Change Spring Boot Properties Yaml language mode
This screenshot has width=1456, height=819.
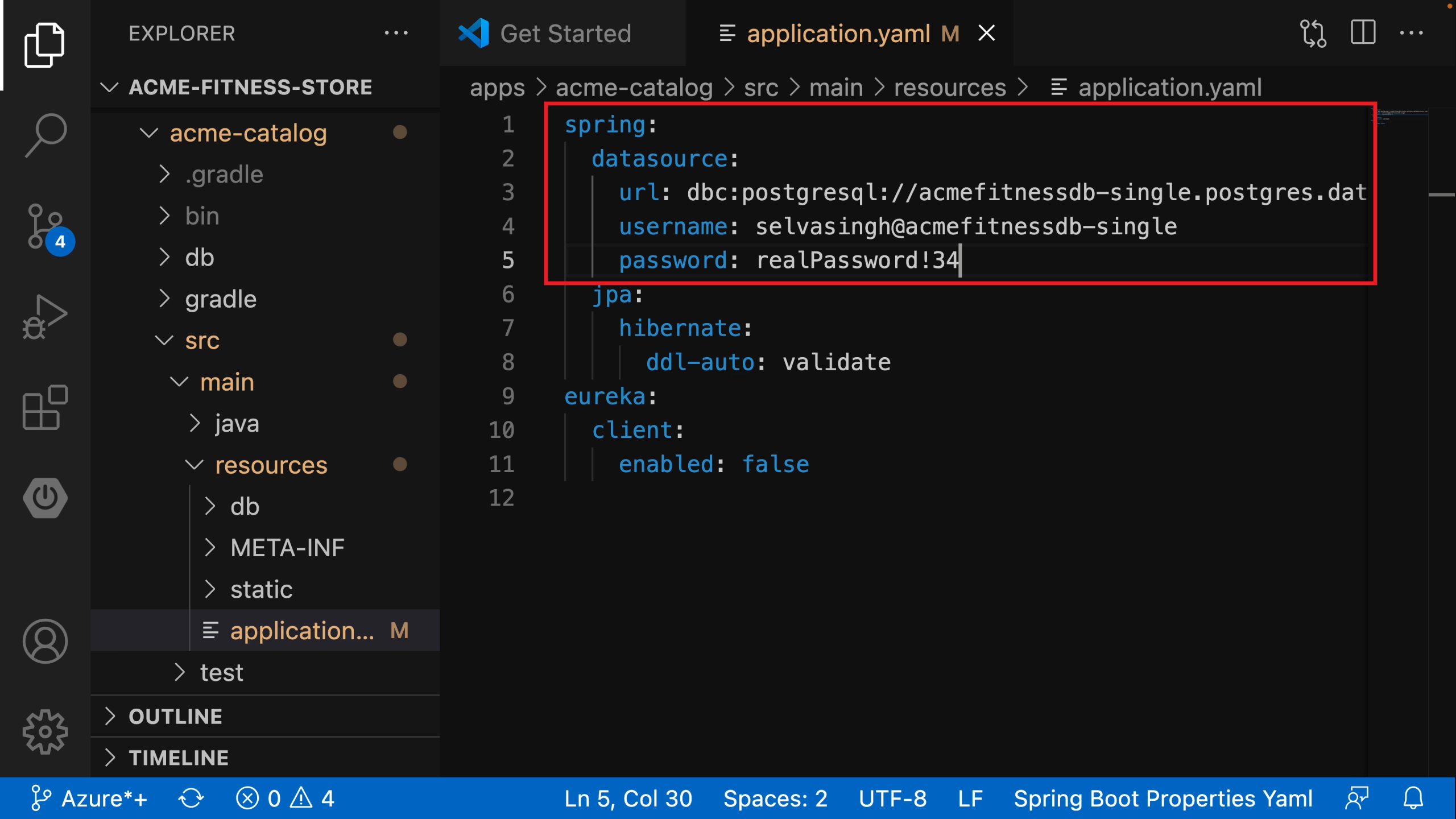pyautogui.click(x=1163, y=798)
